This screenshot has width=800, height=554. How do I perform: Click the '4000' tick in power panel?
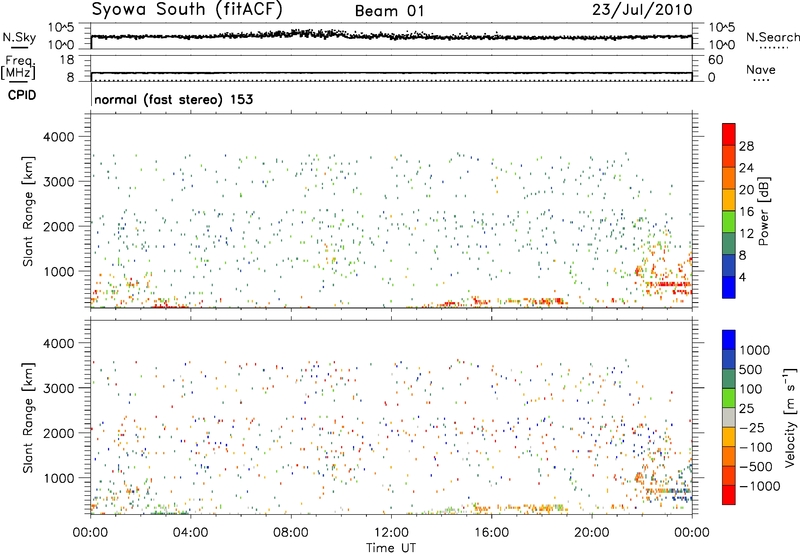(58, 137)
